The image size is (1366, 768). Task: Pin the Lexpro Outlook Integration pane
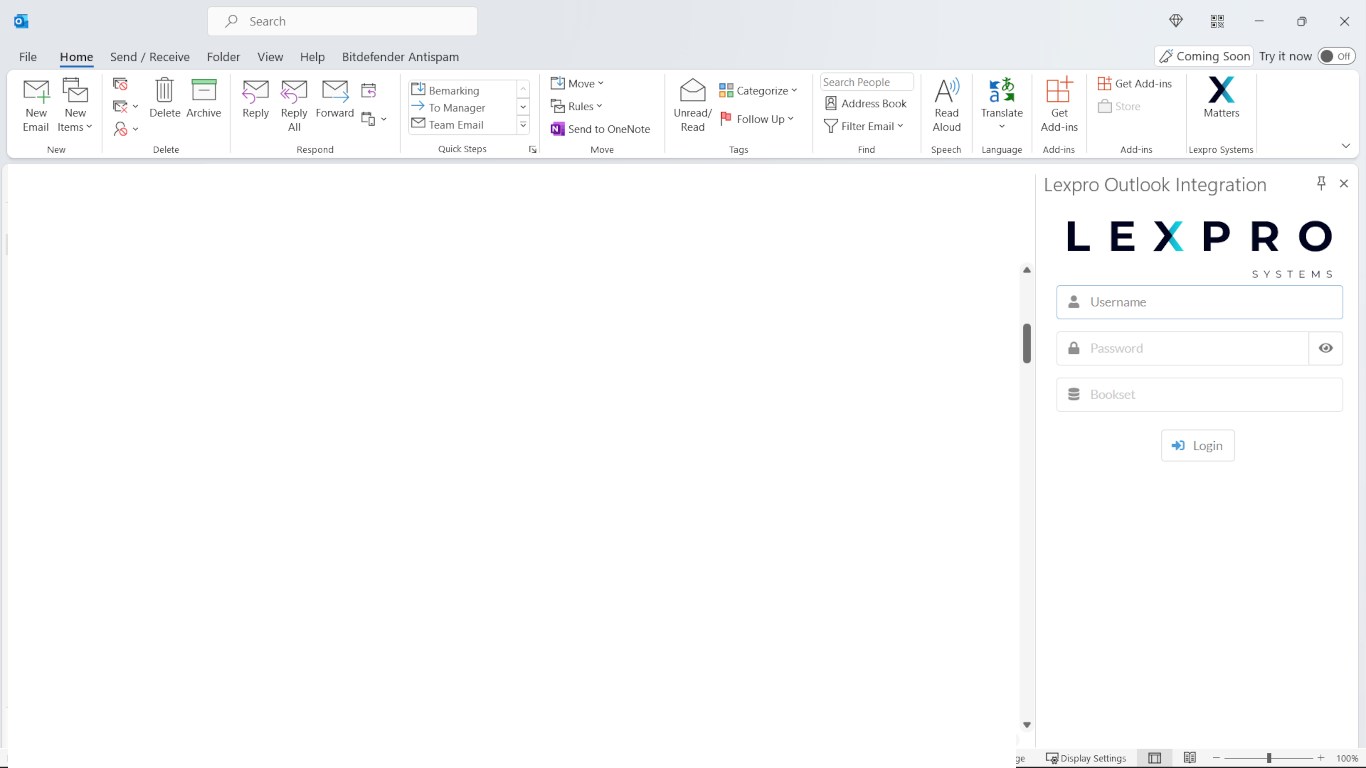click(1321, 183)
